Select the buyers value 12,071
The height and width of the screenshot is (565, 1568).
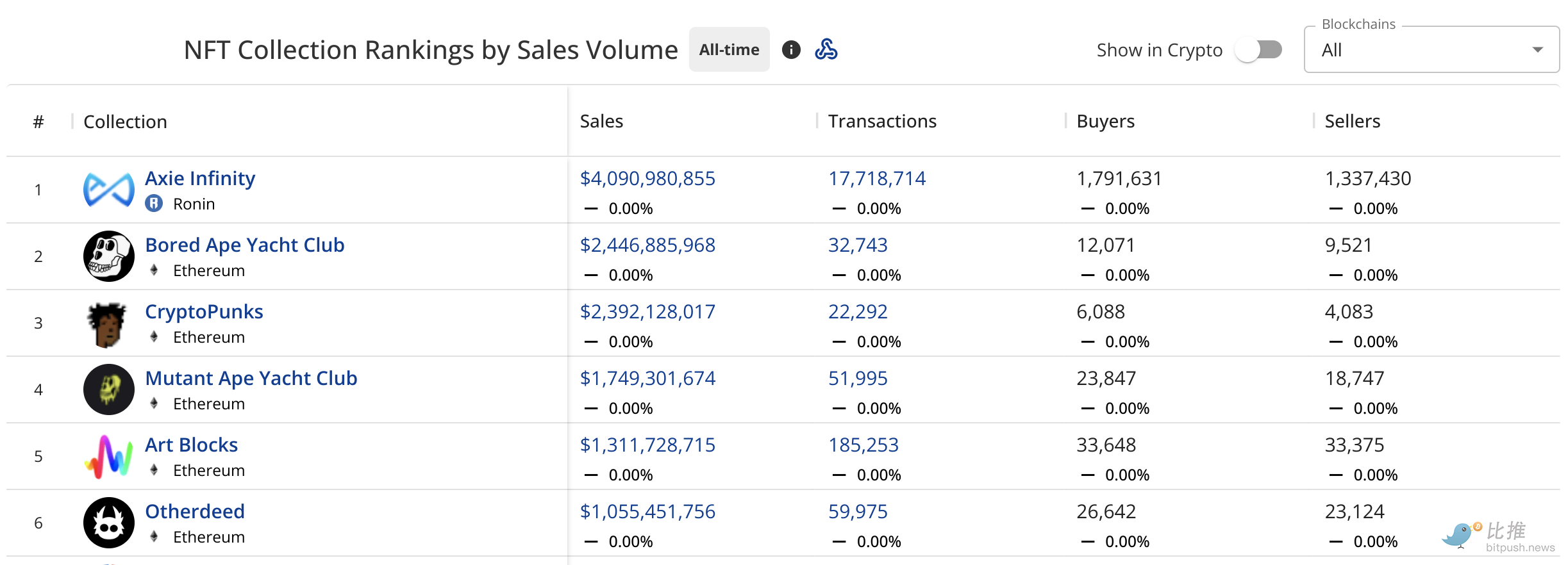[1106, 245]
